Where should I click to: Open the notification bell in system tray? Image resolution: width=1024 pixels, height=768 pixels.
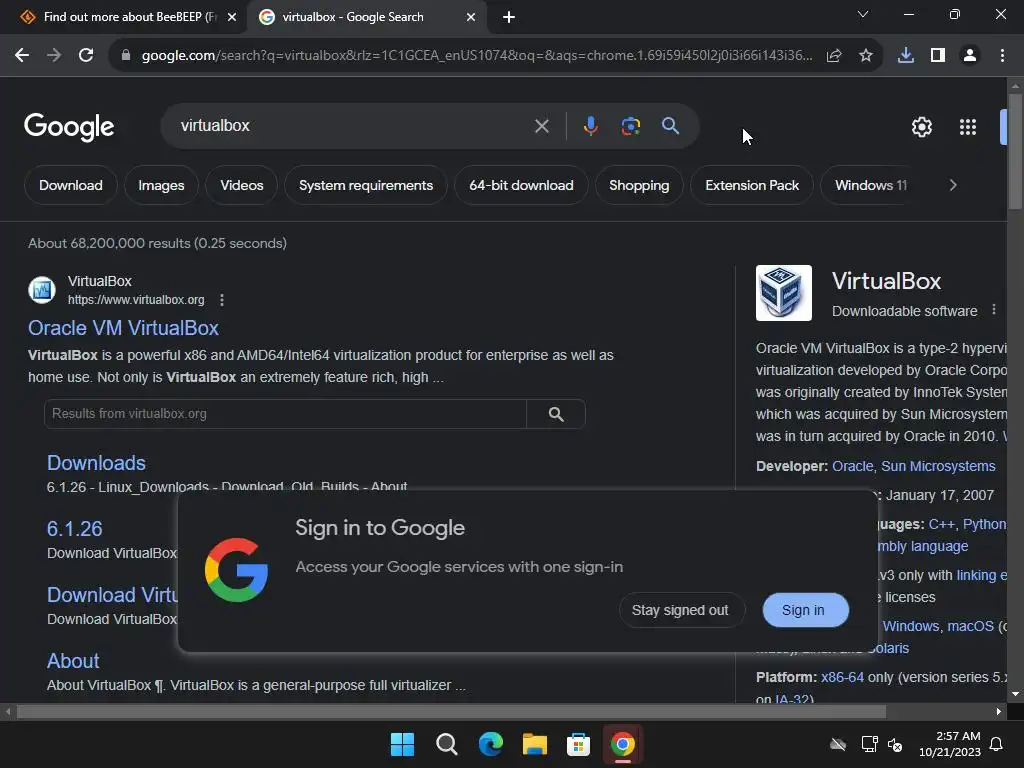tap(997, 744)
